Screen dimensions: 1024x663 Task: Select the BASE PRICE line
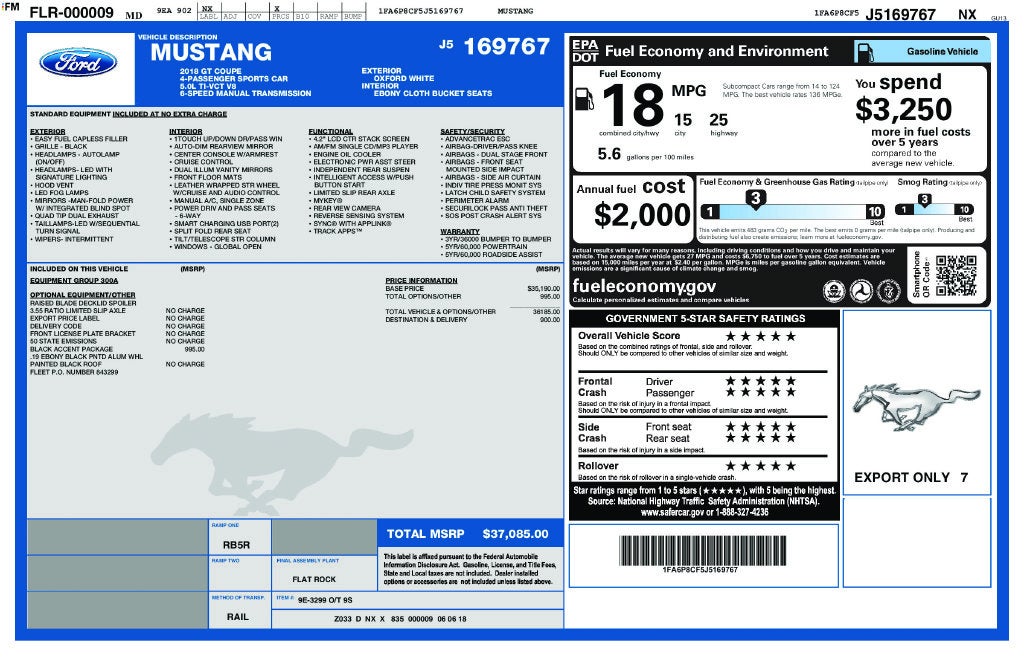click(472, 288)
